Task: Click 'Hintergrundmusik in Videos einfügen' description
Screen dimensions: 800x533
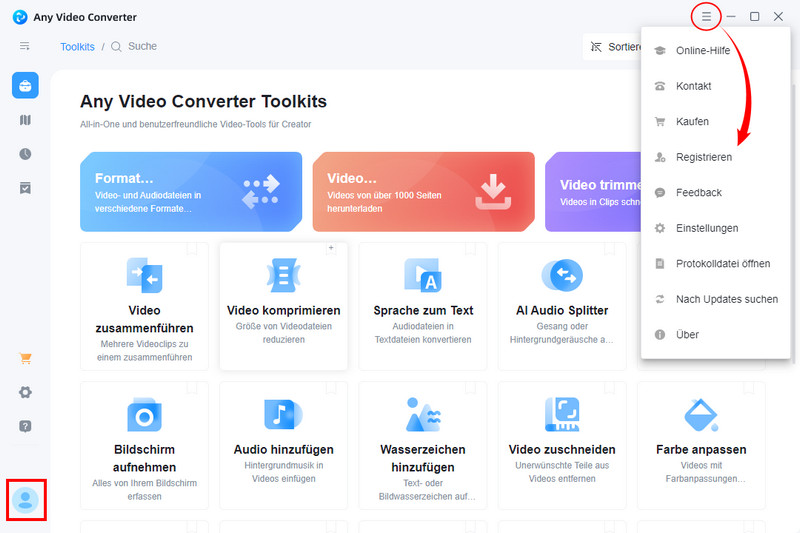Action: (x=284, y=472)
